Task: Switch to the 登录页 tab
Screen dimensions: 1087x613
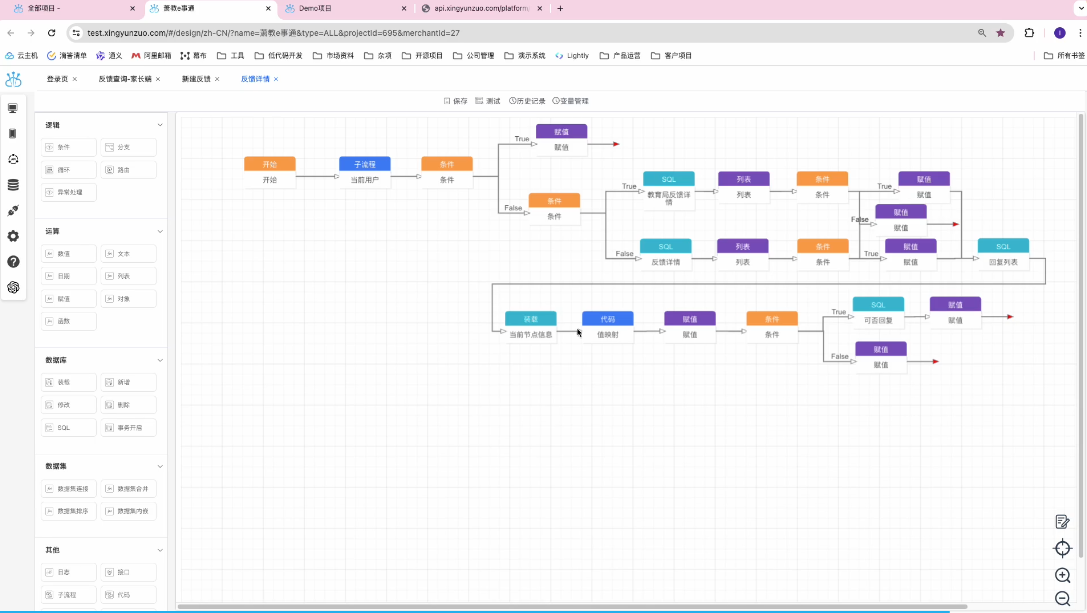Action: (57, 79)
